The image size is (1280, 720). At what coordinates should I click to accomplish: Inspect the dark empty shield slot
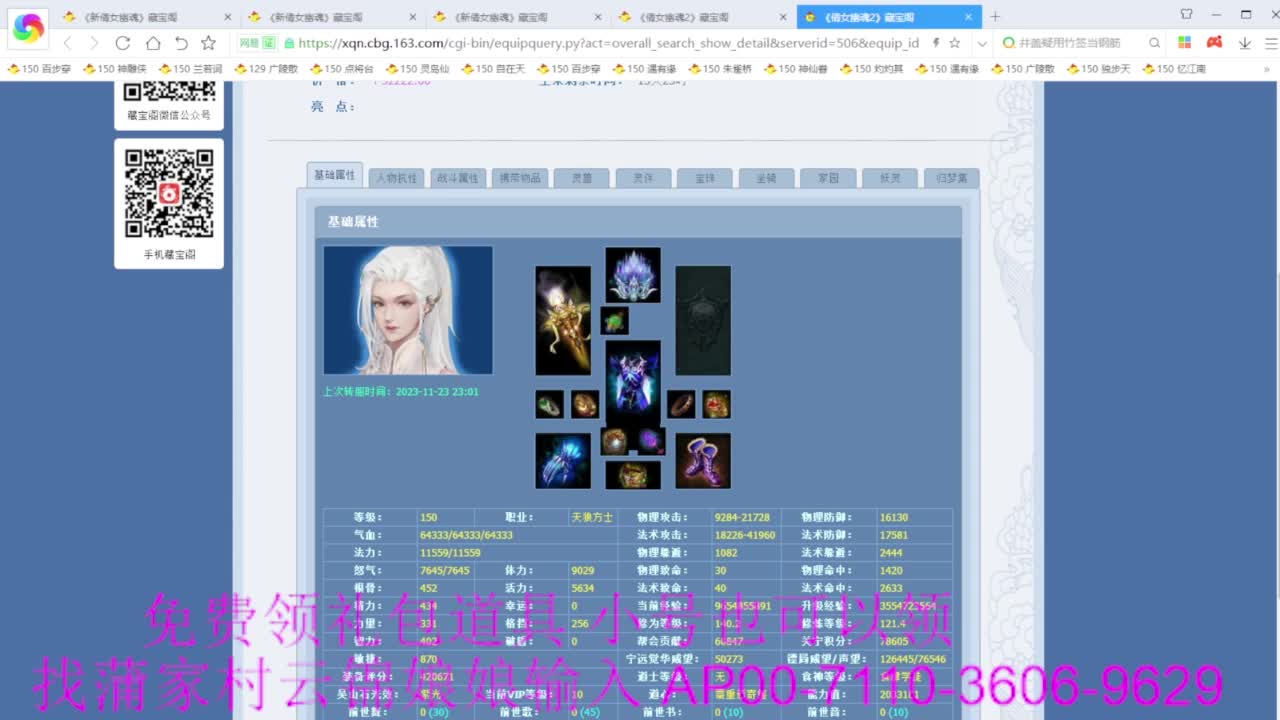point(703,320)
